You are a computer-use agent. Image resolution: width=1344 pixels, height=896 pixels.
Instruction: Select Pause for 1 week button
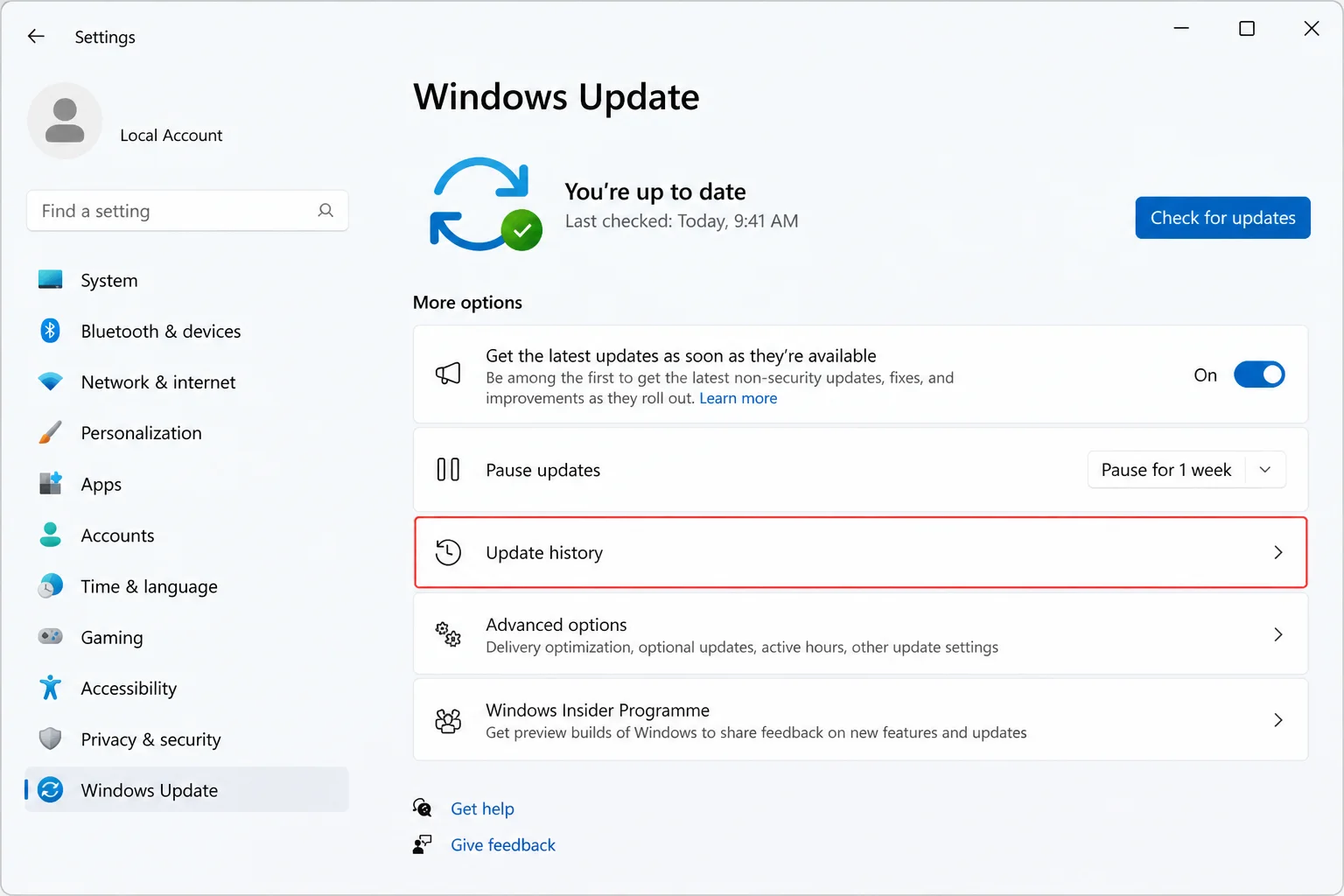pyautogui.click(x=1166, y=470)
